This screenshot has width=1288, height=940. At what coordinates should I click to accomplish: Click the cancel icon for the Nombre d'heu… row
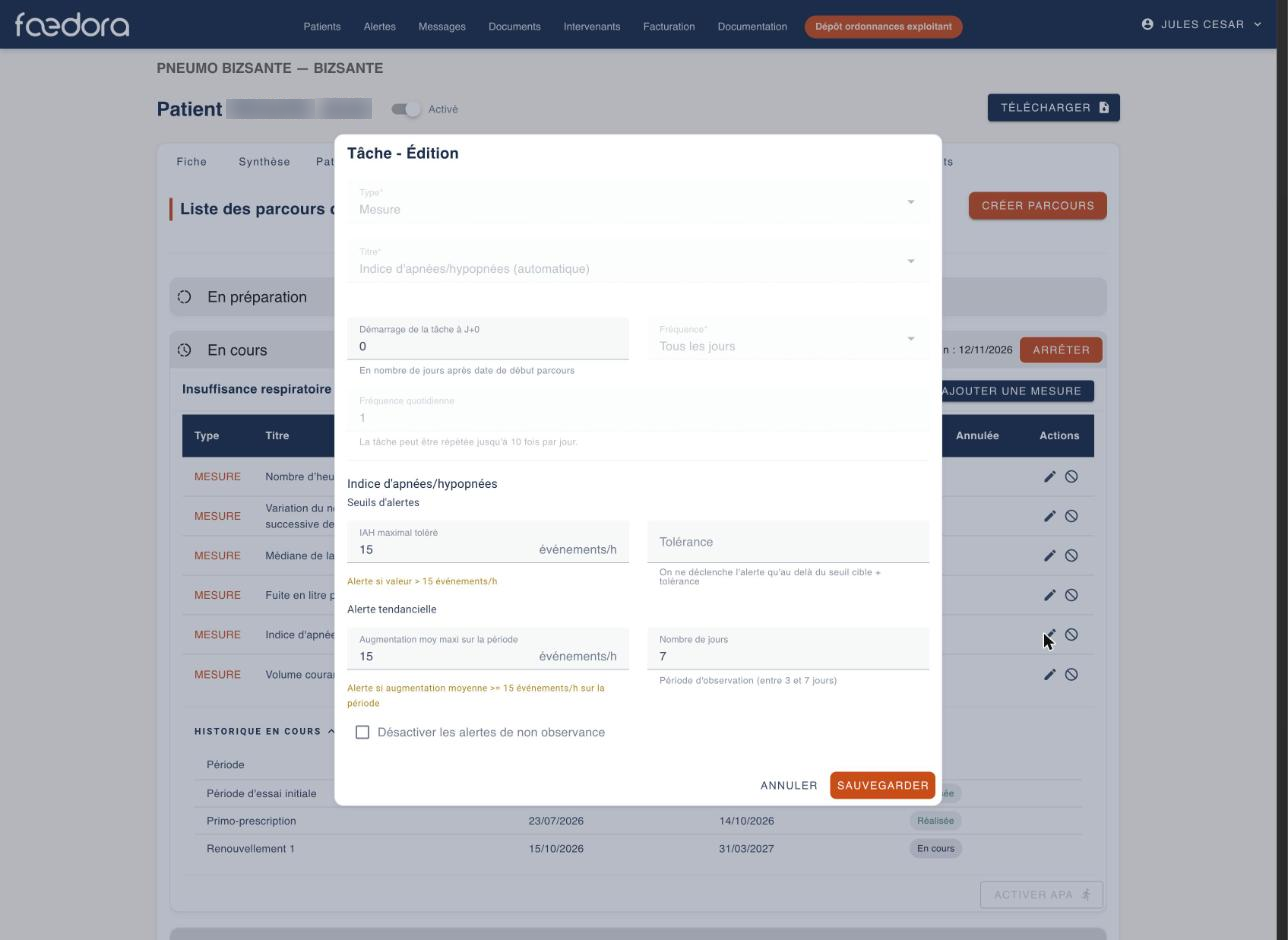[1071, 477]
